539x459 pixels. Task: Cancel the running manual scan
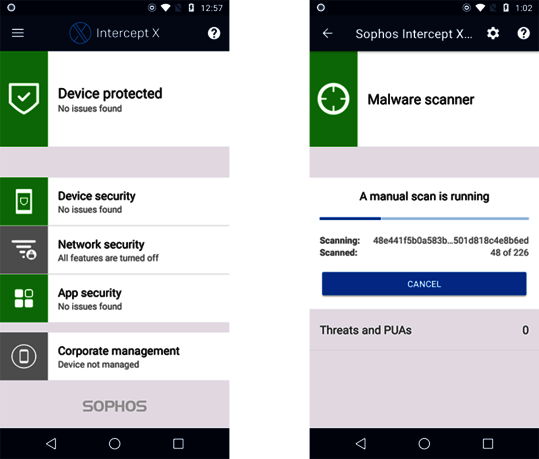click(x=424, y=284)
